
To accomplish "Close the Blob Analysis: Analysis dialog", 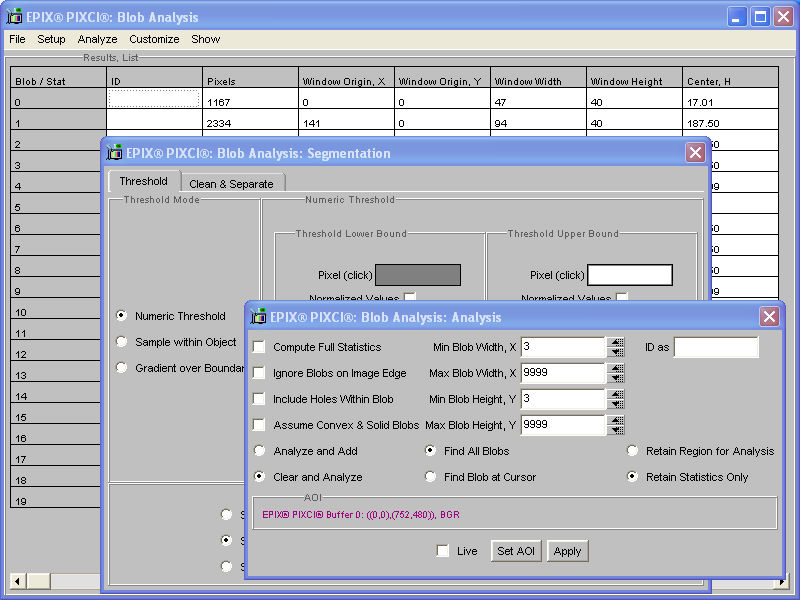I will tap(769, 317).
